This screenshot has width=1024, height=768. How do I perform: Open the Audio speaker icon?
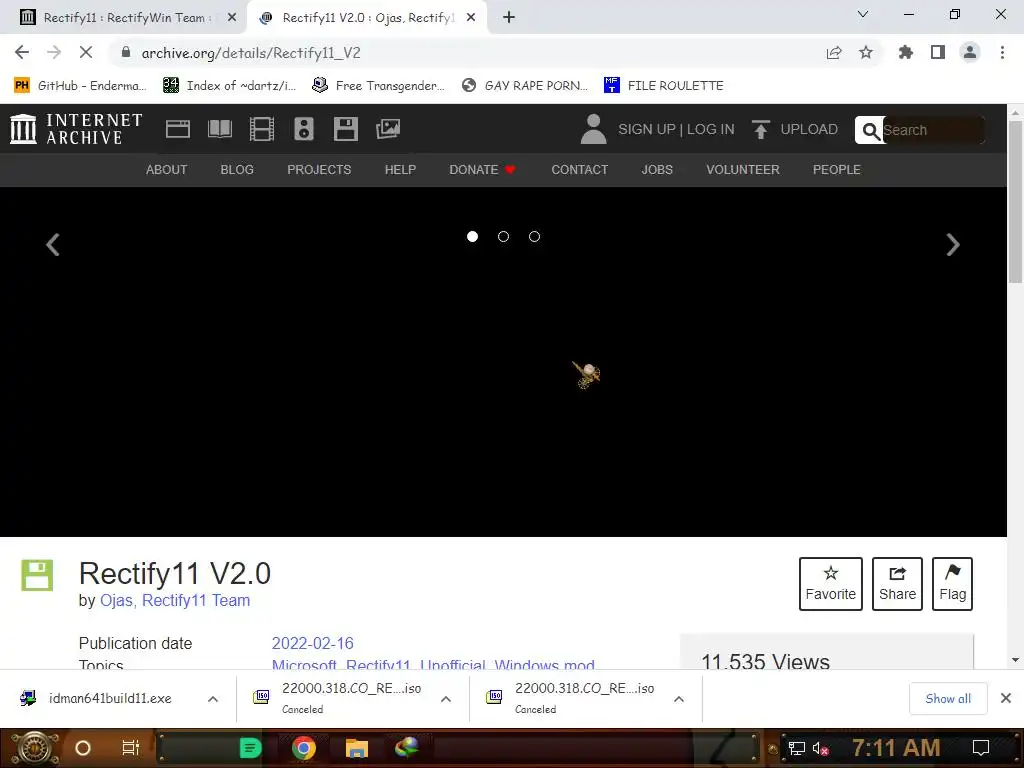pos(304,129)
